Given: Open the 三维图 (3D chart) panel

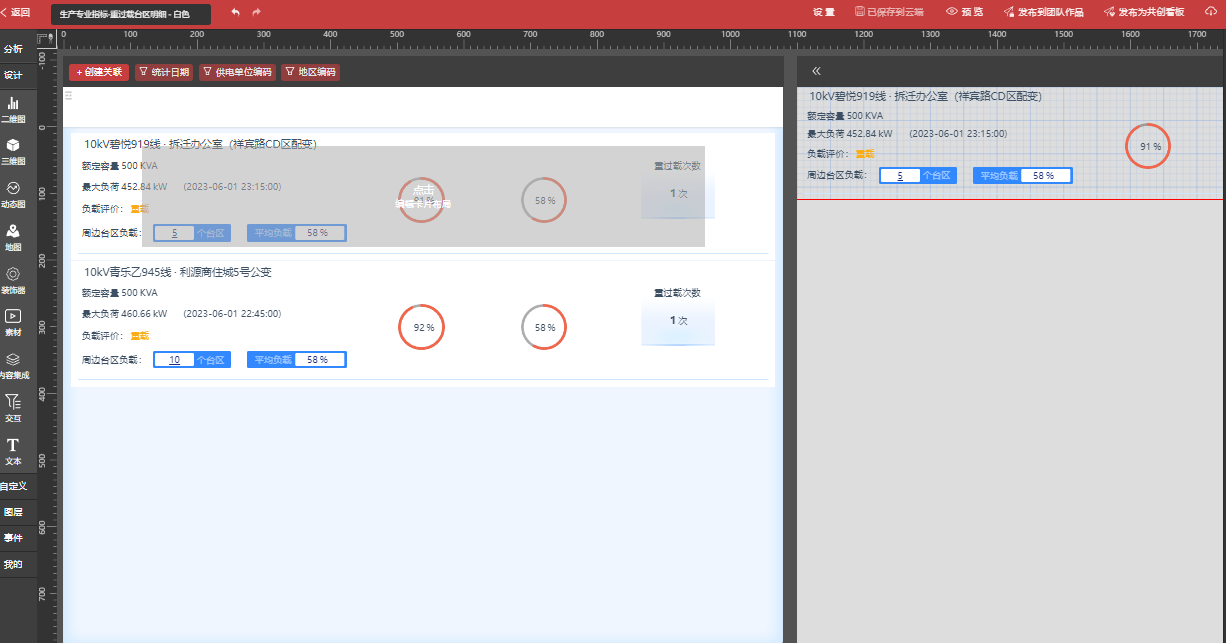Looking at the screenshot, I should click(x=13, y=151).
